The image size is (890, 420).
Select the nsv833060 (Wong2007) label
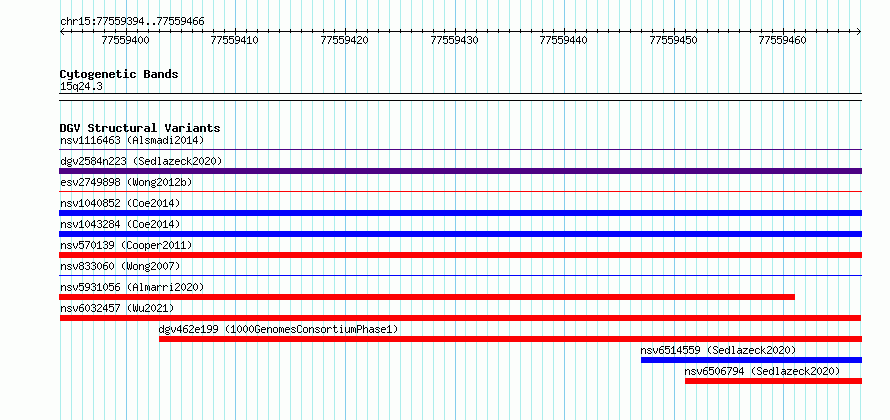coord(120,266)
